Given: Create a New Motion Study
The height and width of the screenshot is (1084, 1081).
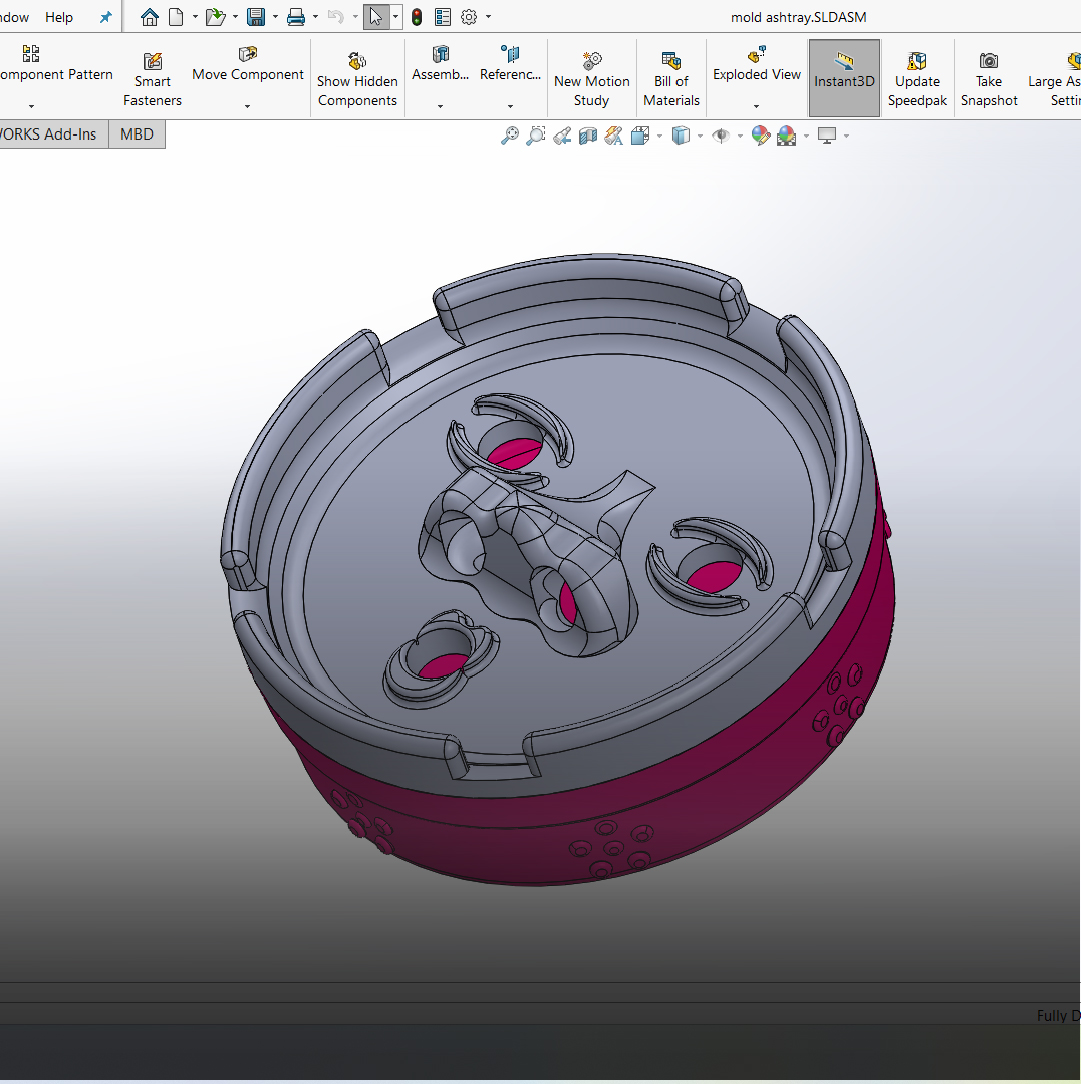Looking at the screenshot, I should coord(591,79).
